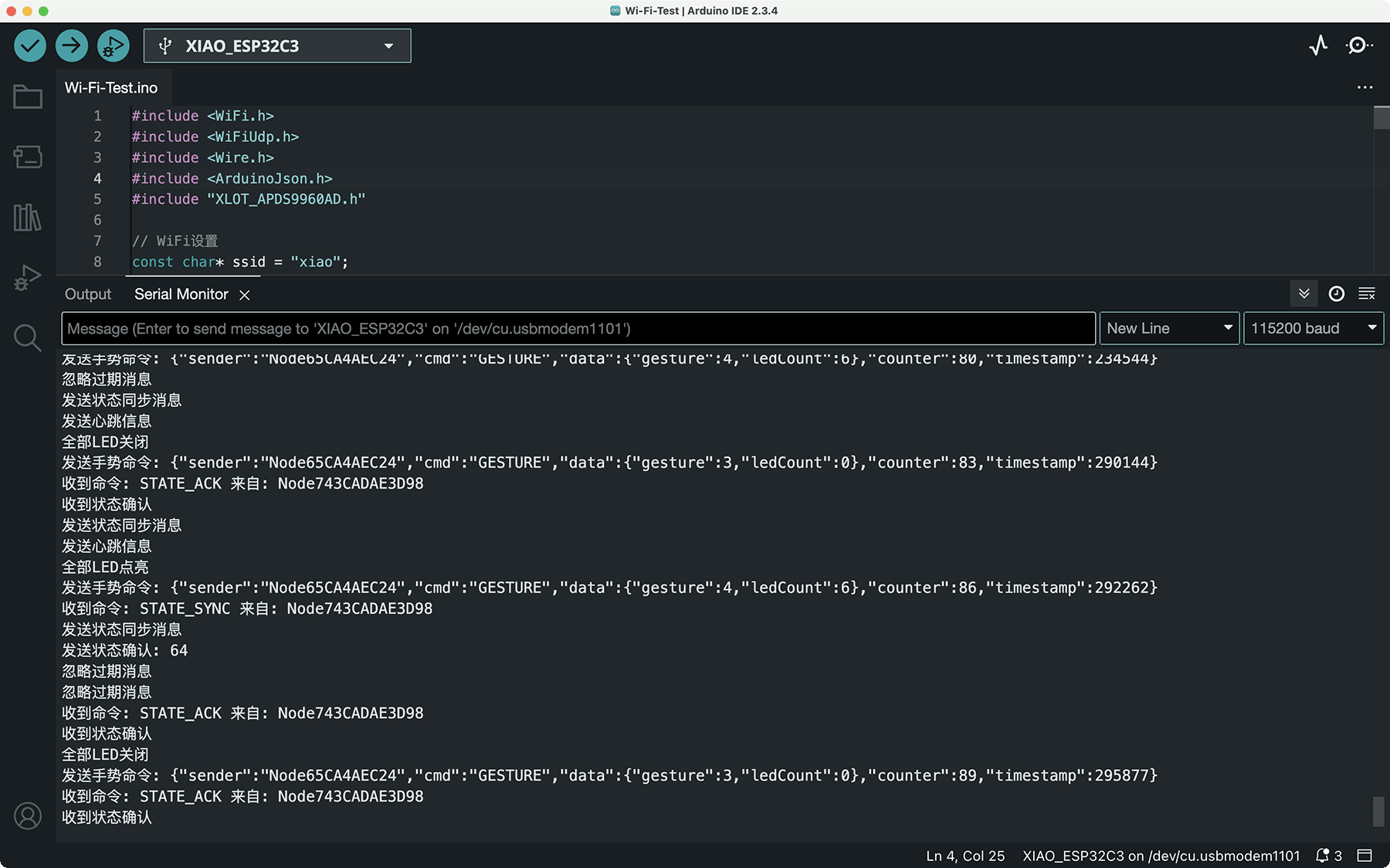
Task: Toggle the bottom panel status bar icon
Action: [1365, 856]
